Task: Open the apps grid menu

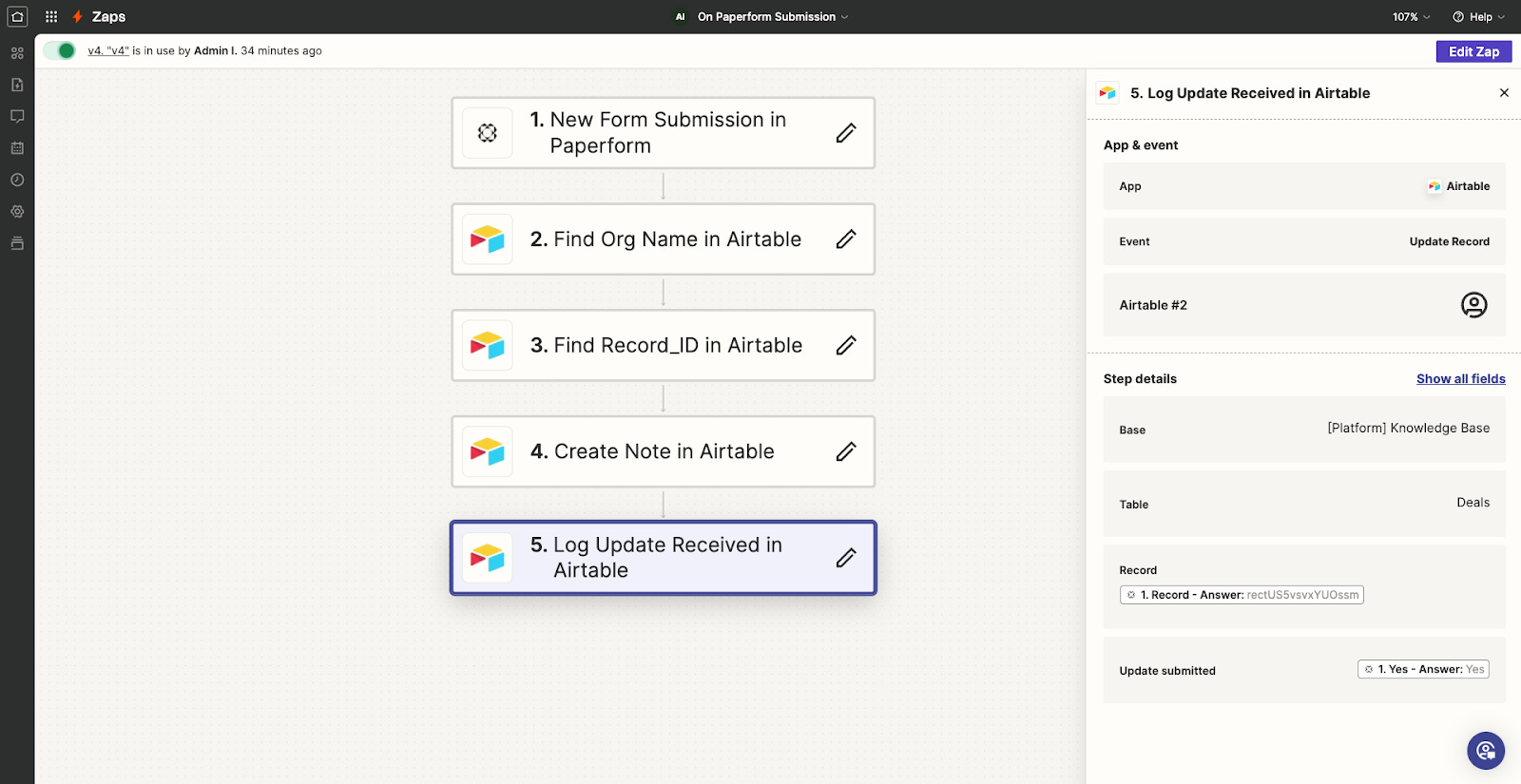Action: pyautogui.click(x=51, y=16)
